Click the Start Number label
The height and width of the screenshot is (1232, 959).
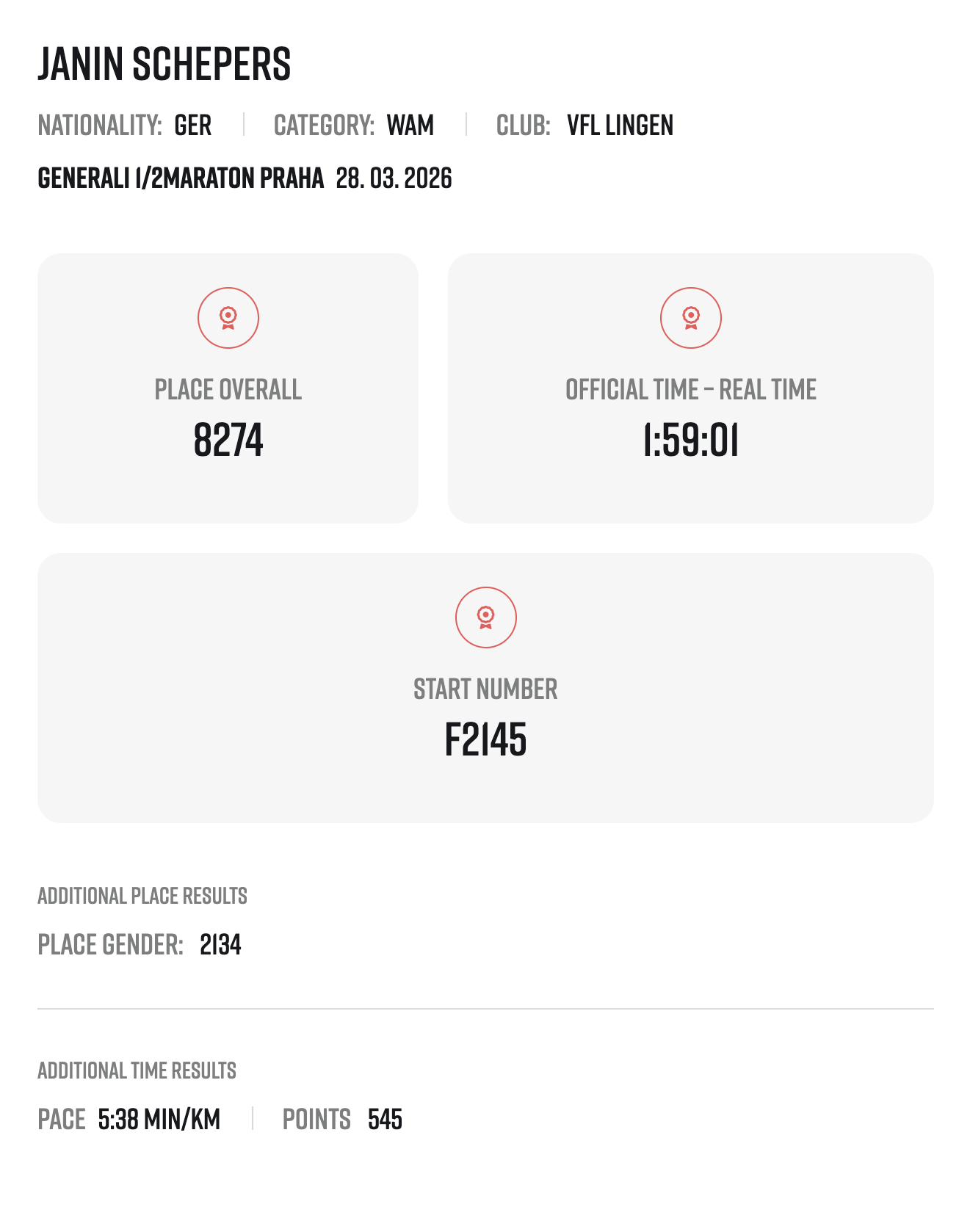pos(485,689)
